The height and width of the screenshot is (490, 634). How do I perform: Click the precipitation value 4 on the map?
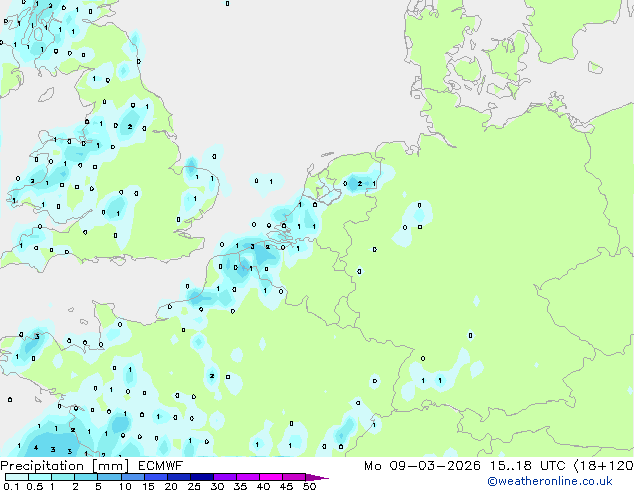[x=36, y=448]
